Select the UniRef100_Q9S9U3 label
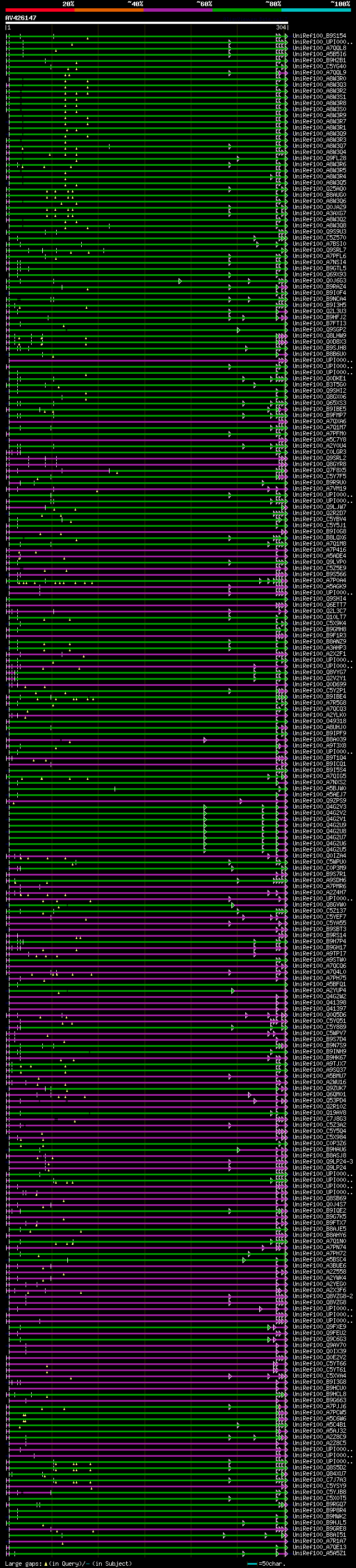 tap(319, 231)
